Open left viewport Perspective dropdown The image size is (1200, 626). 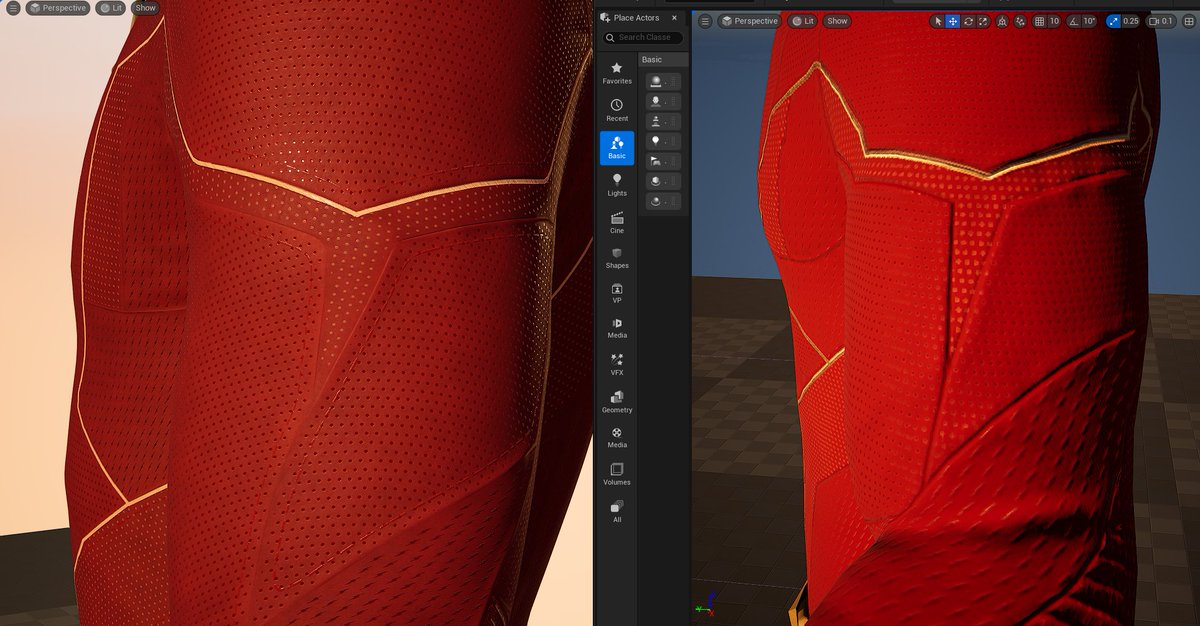click(x=59, y=8)
